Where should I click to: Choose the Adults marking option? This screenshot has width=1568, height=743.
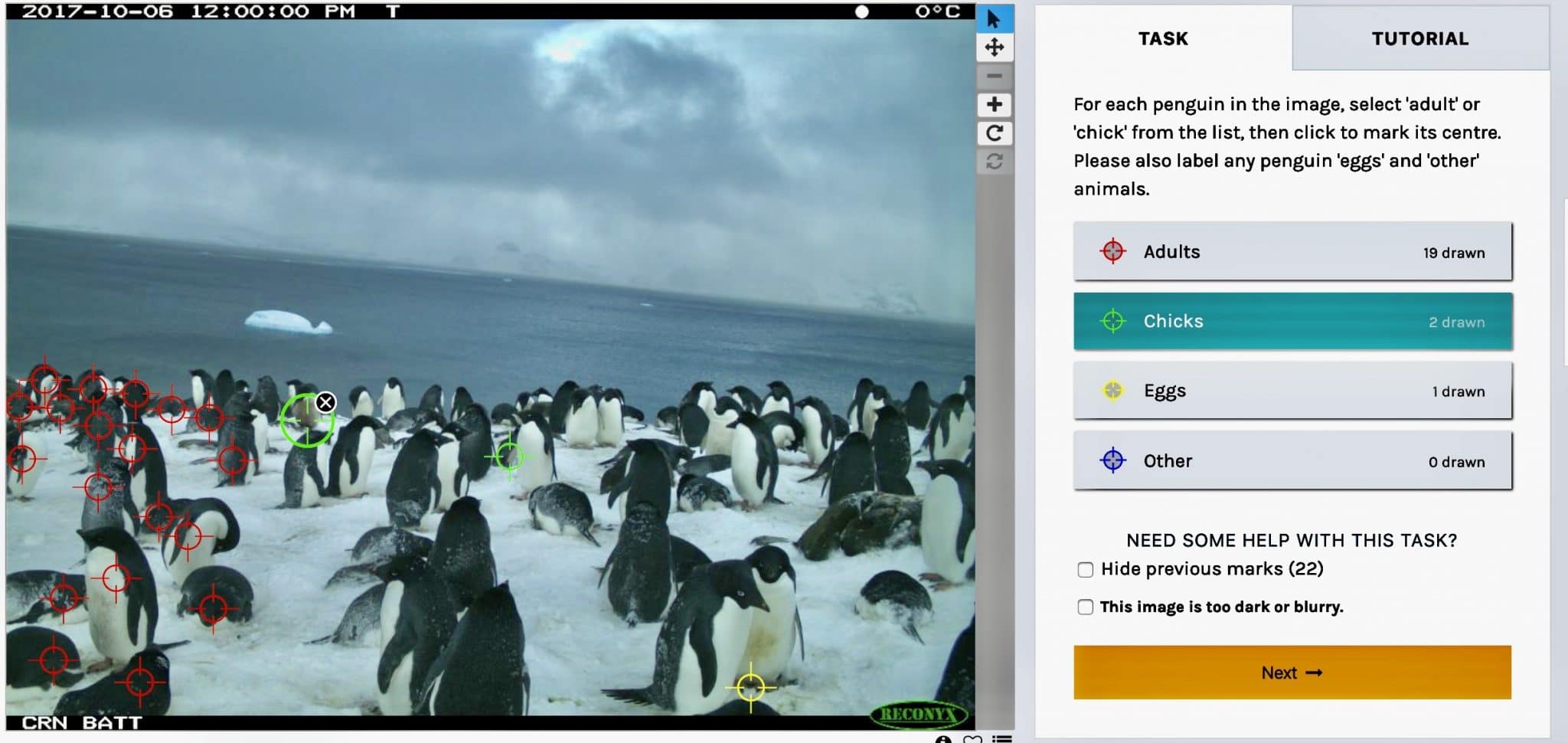[x=1292, y=251]
